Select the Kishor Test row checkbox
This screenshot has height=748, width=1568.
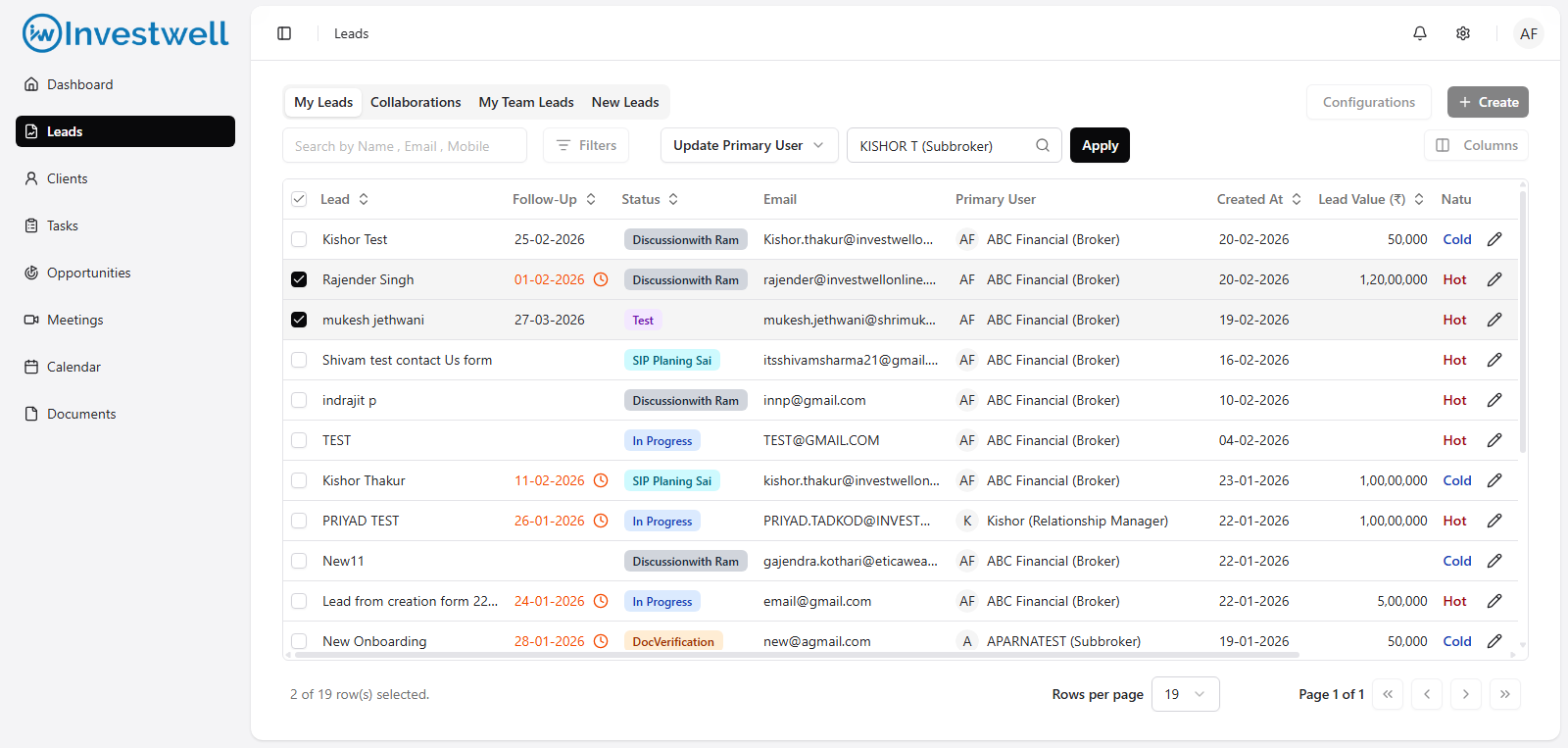coord(299,239)
